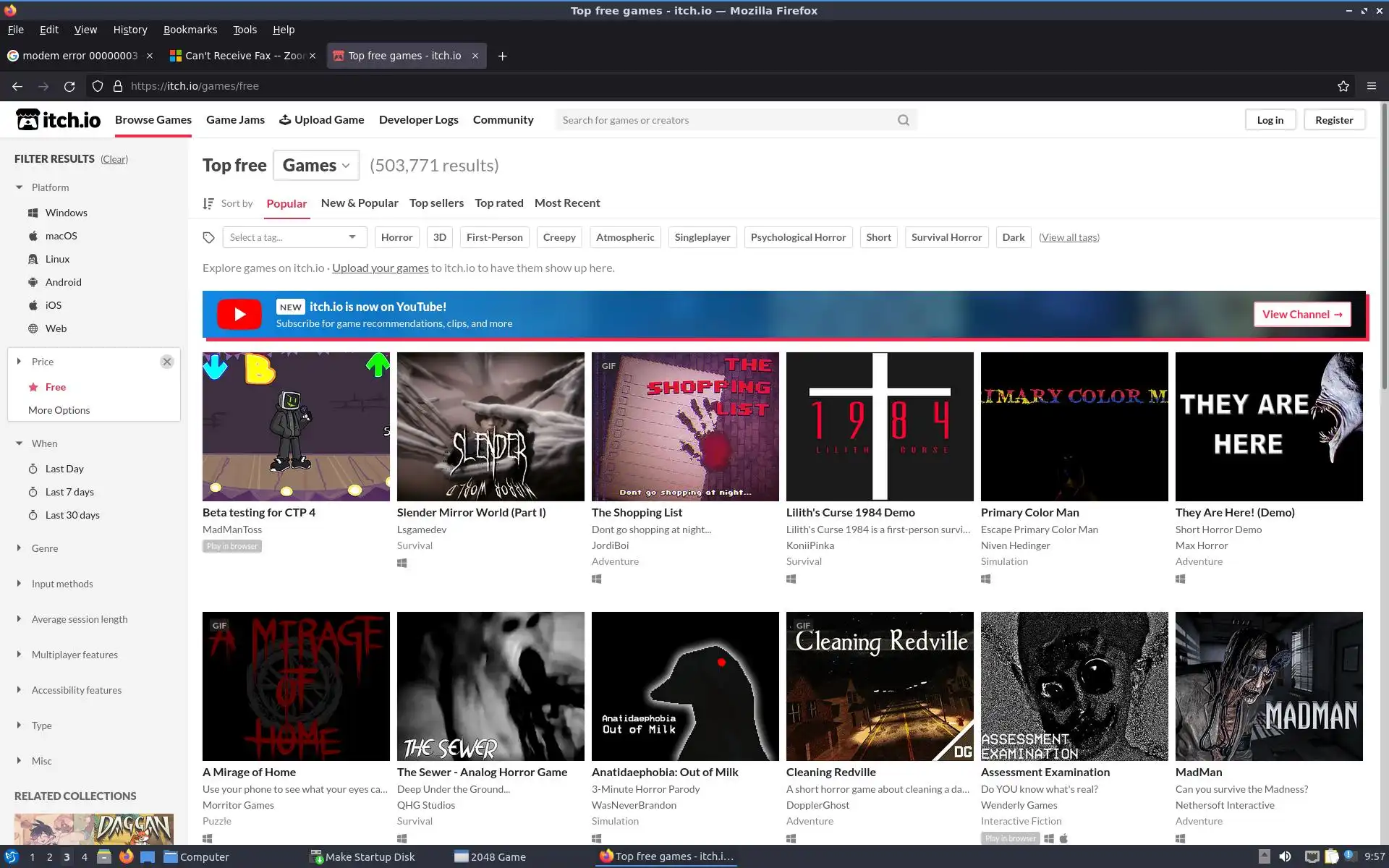Open Firefox hamburger menu

pyautogui.click(x=1371, y=86)
